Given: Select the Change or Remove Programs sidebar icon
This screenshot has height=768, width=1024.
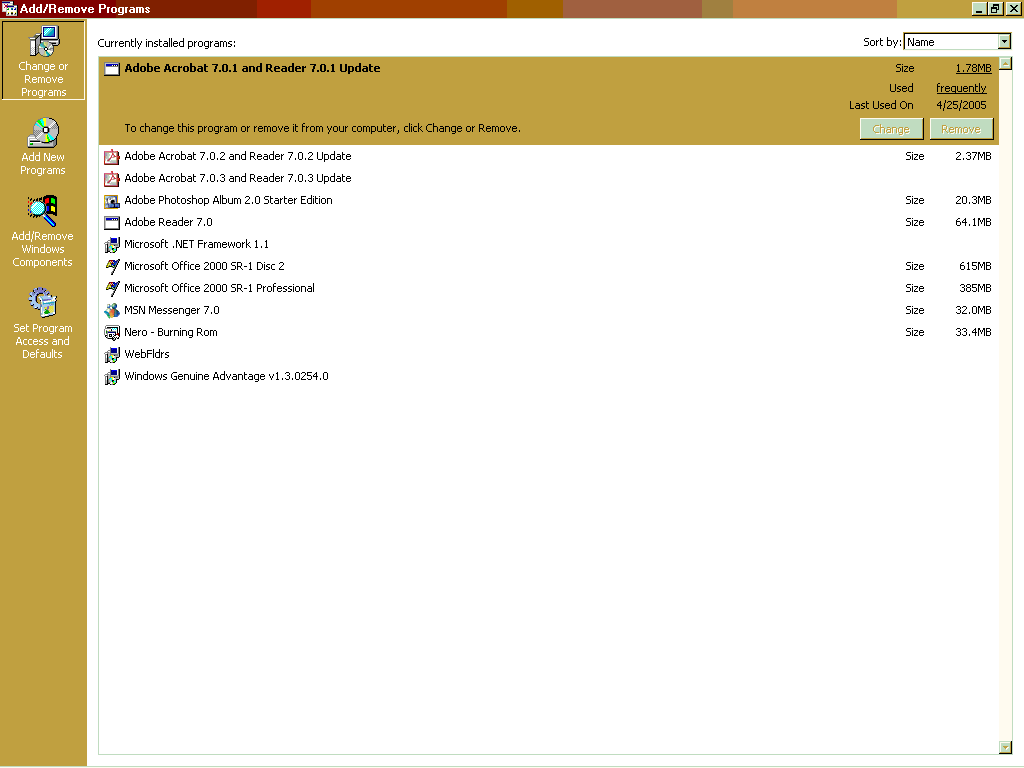Looking at the screenshot, I should point(43,60).
